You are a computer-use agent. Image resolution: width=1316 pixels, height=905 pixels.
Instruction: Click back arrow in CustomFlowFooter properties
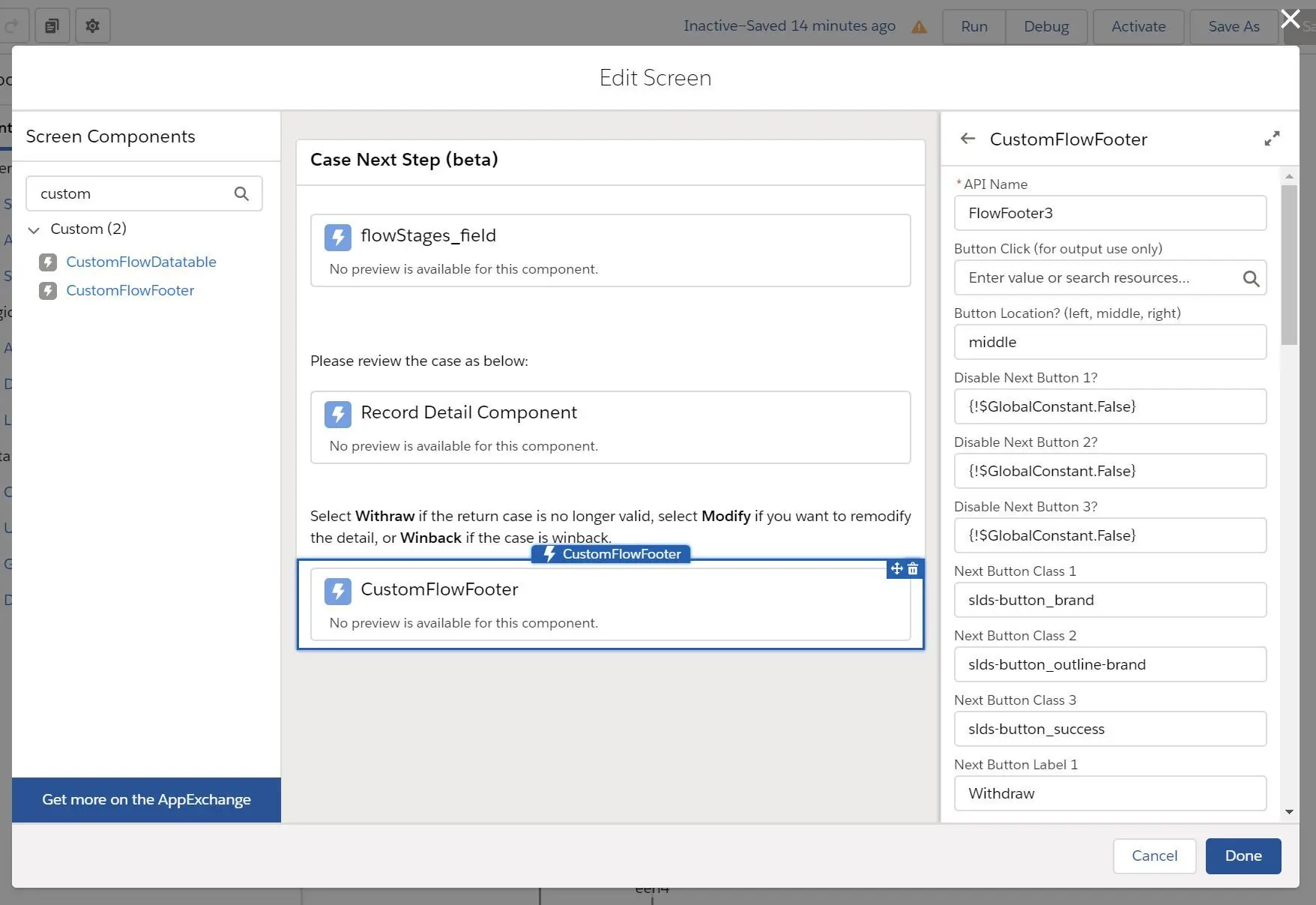[x=968, y=139]
